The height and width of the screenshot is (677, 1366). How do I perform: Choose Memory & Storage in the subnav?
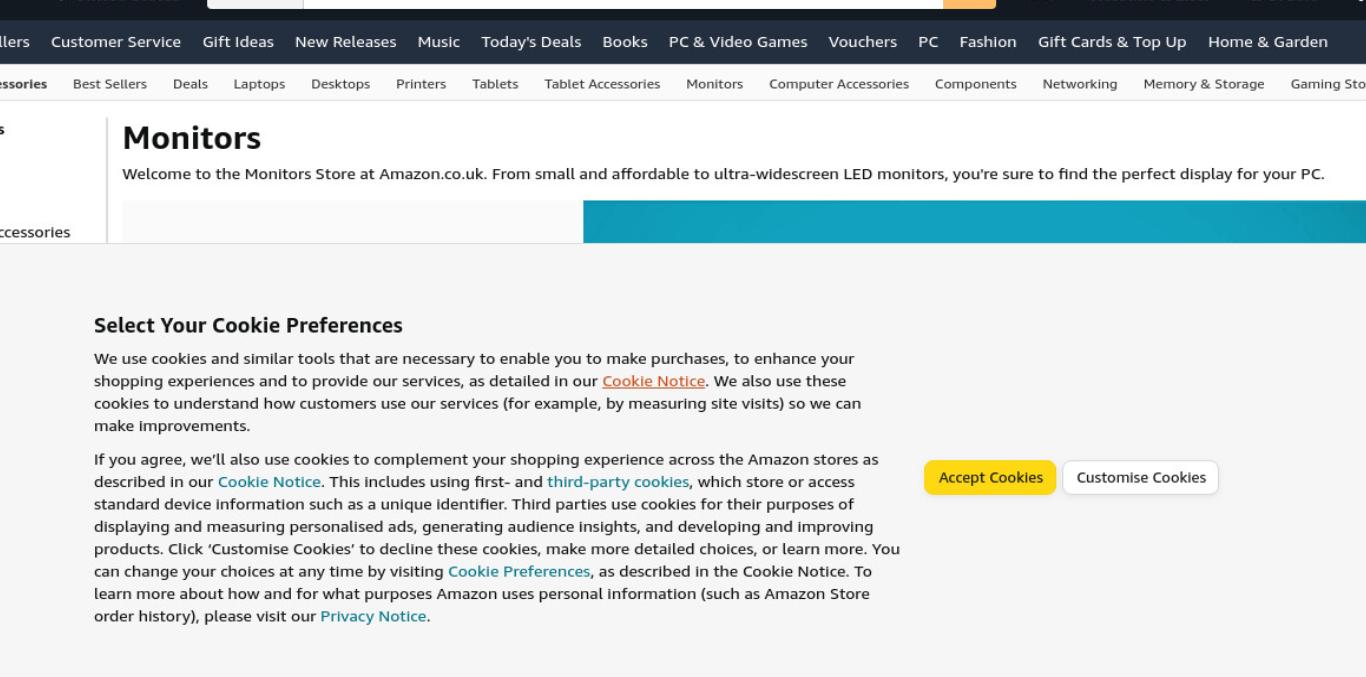click(x=1203, y=84)
